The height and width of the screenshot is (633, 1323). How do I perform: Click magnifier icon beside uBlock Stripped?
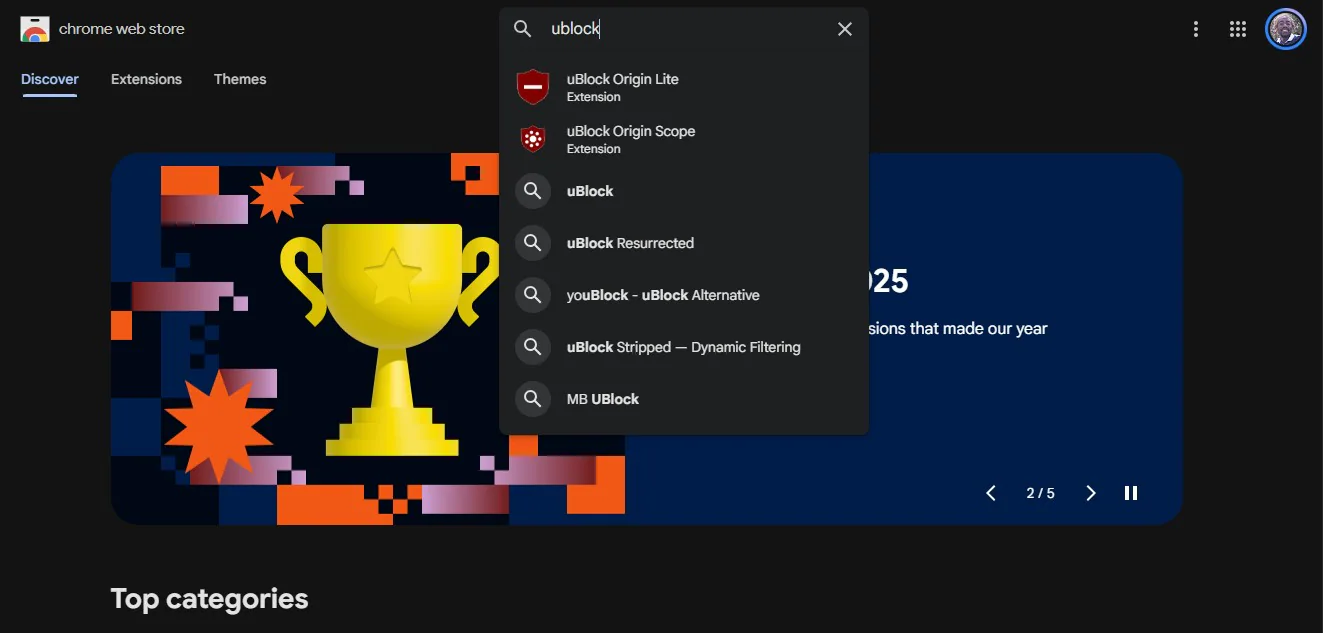point(533,347)
